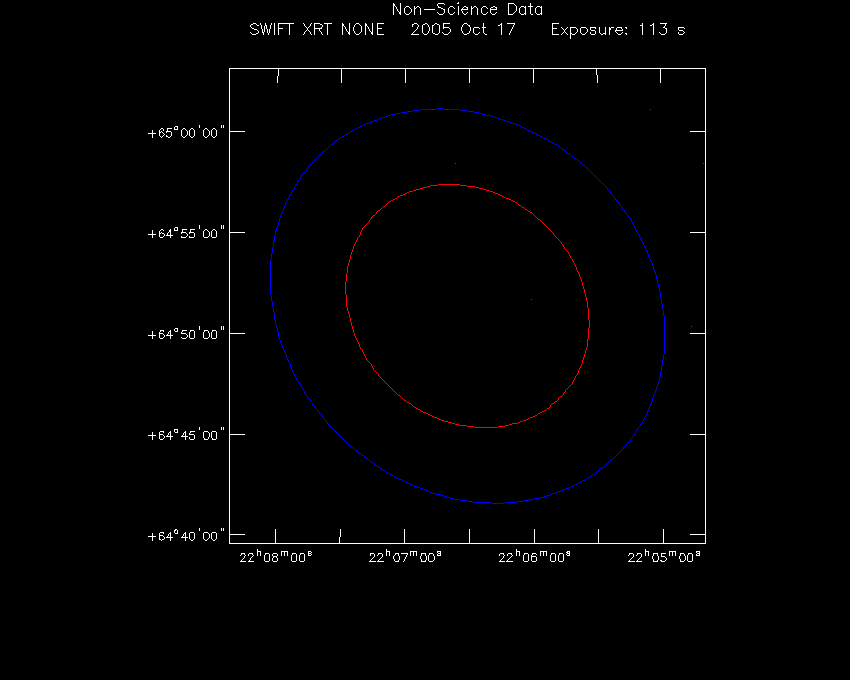850x680 pixels.
Task: Click the 22h05m00s right ascension label
Action: click(x=664, y=557)
